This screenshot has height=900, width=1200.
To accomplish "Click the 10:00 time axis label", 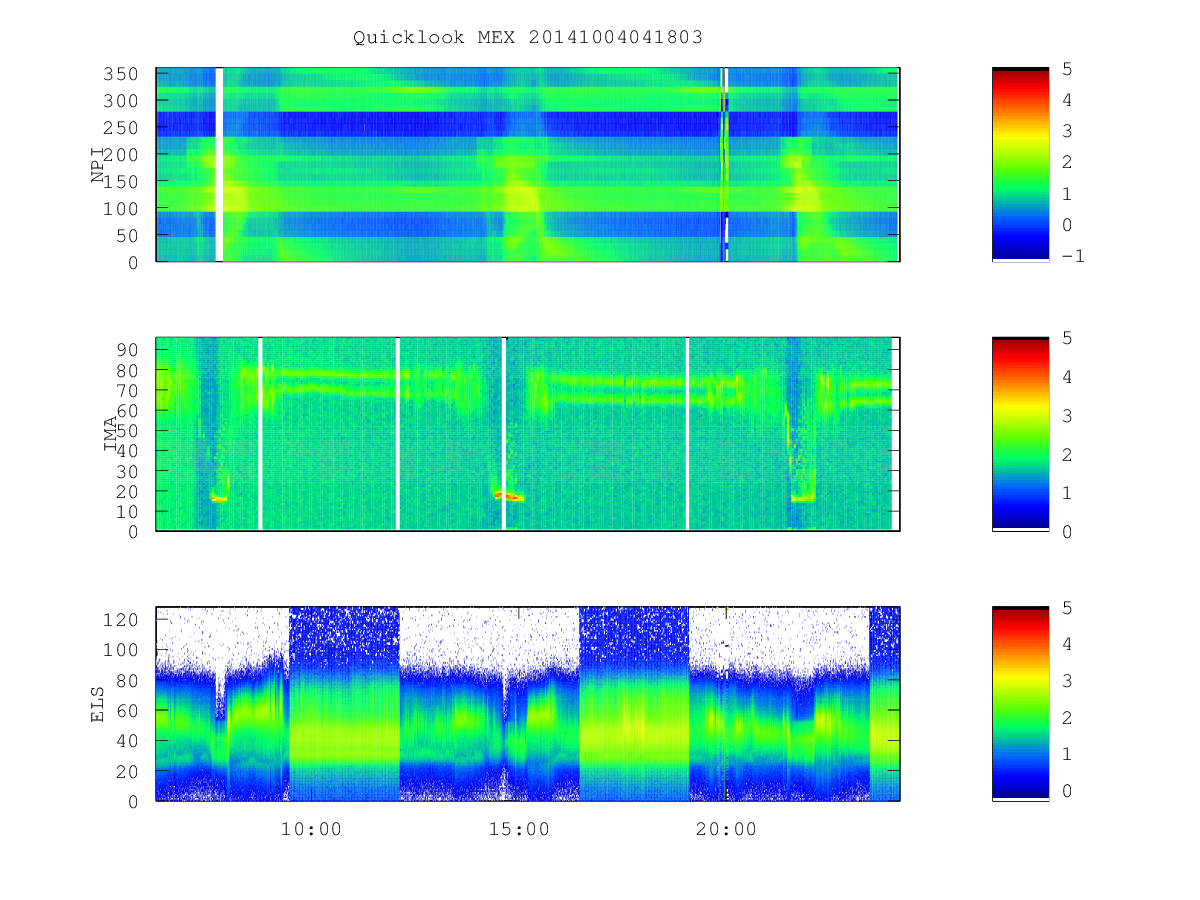I will 311,829.
